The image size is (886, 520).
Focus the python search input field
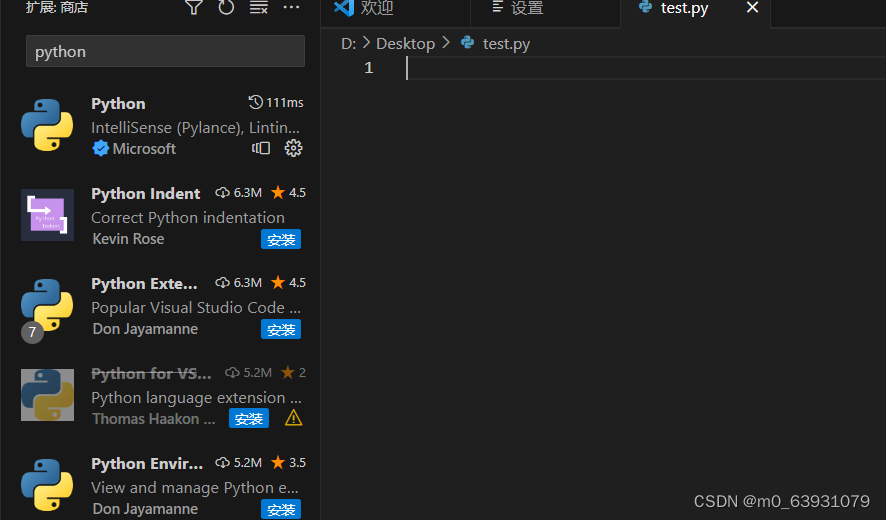[x=165, y=51]
